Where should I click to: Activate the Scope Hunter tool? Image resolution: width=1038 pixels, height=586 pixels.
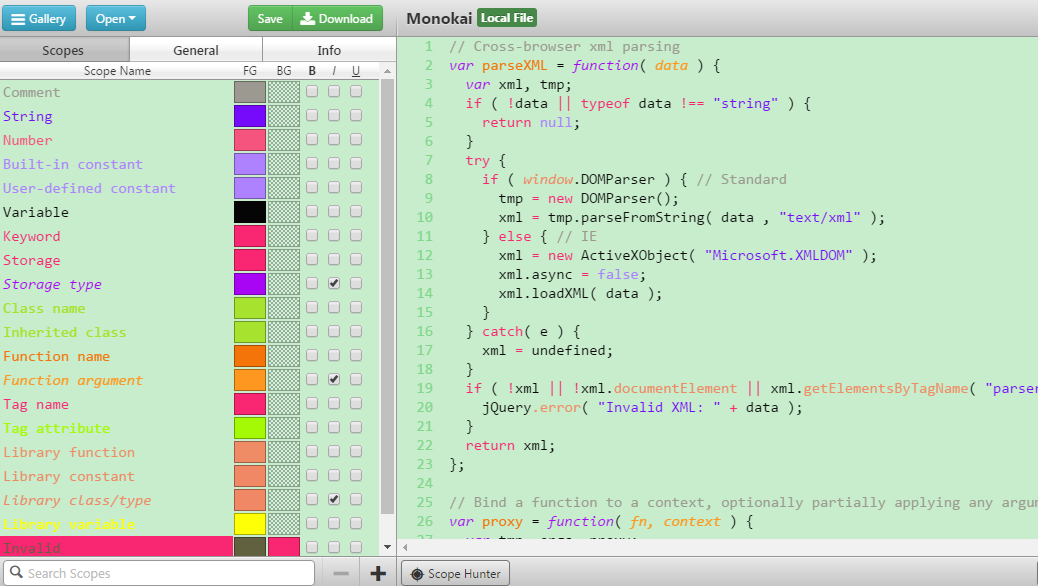[x=455, y=573]
